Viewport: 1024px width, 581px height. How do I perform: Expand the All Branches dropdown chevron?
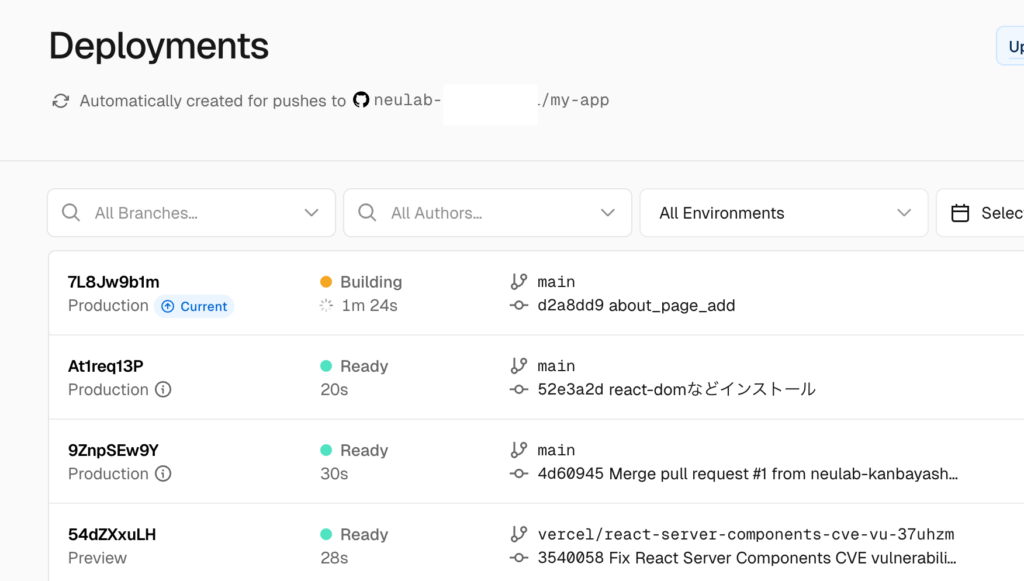tap(311, 213)
